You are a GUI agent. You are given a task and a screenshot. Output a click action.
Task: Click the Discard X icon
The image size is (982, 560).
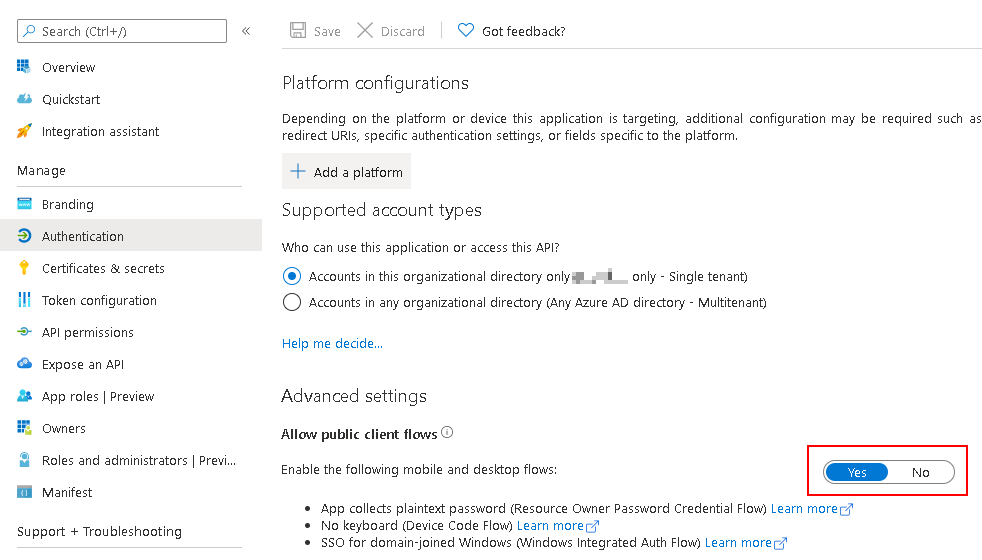(x=365, y=30)
